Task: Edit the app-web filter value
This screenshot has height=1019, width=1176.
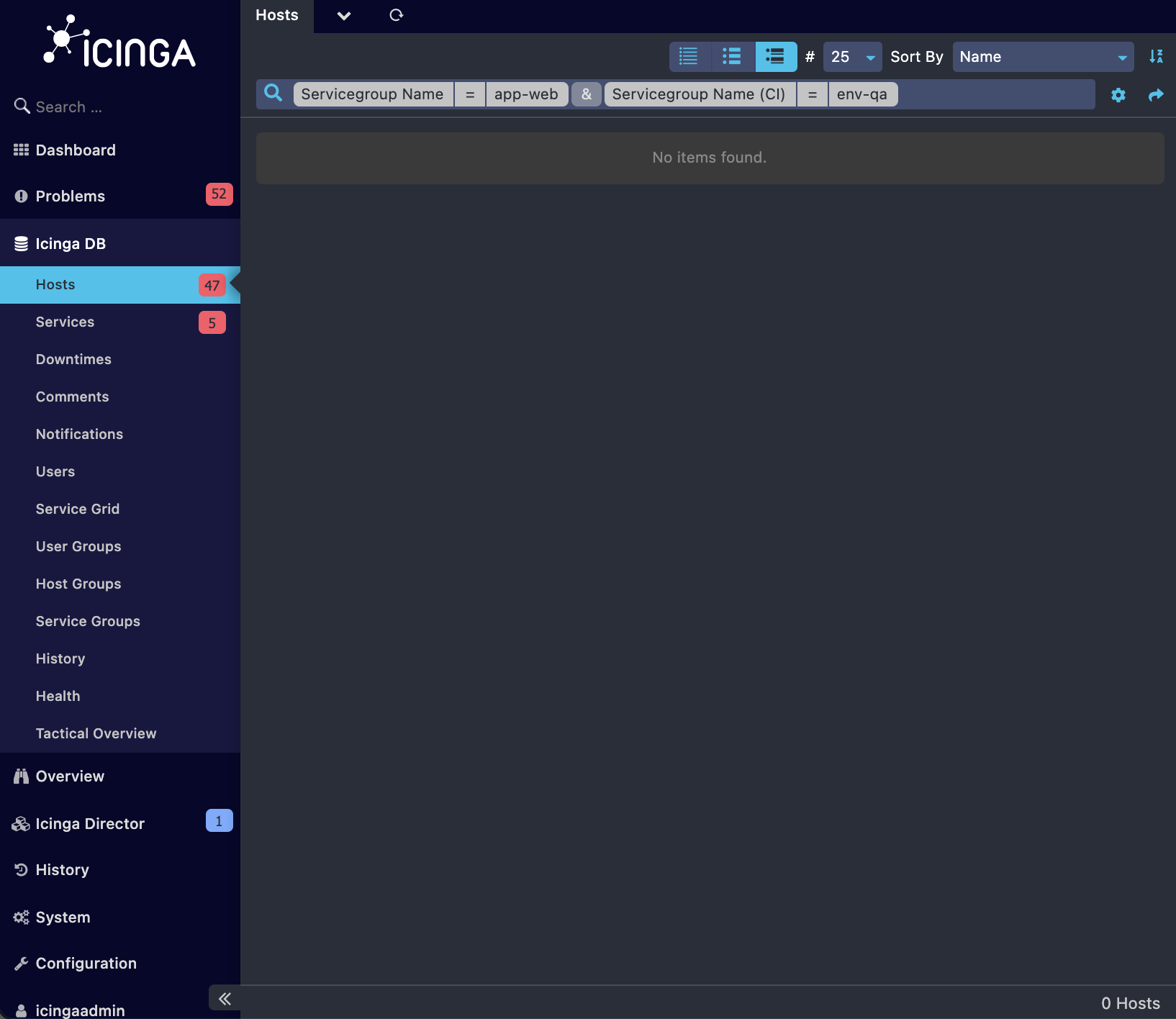Action: (527, 94)
